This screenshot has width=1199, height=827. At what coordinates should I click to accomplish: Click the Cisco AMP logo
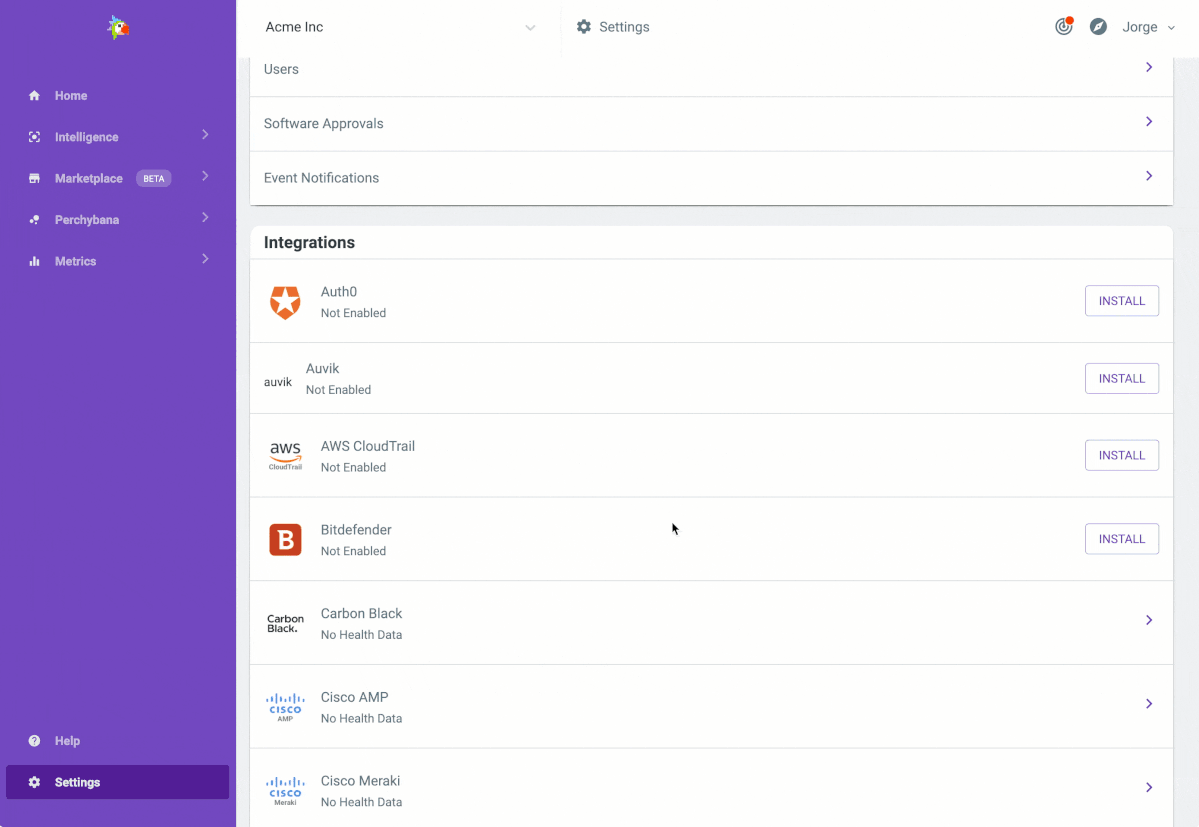click(285, 707)
